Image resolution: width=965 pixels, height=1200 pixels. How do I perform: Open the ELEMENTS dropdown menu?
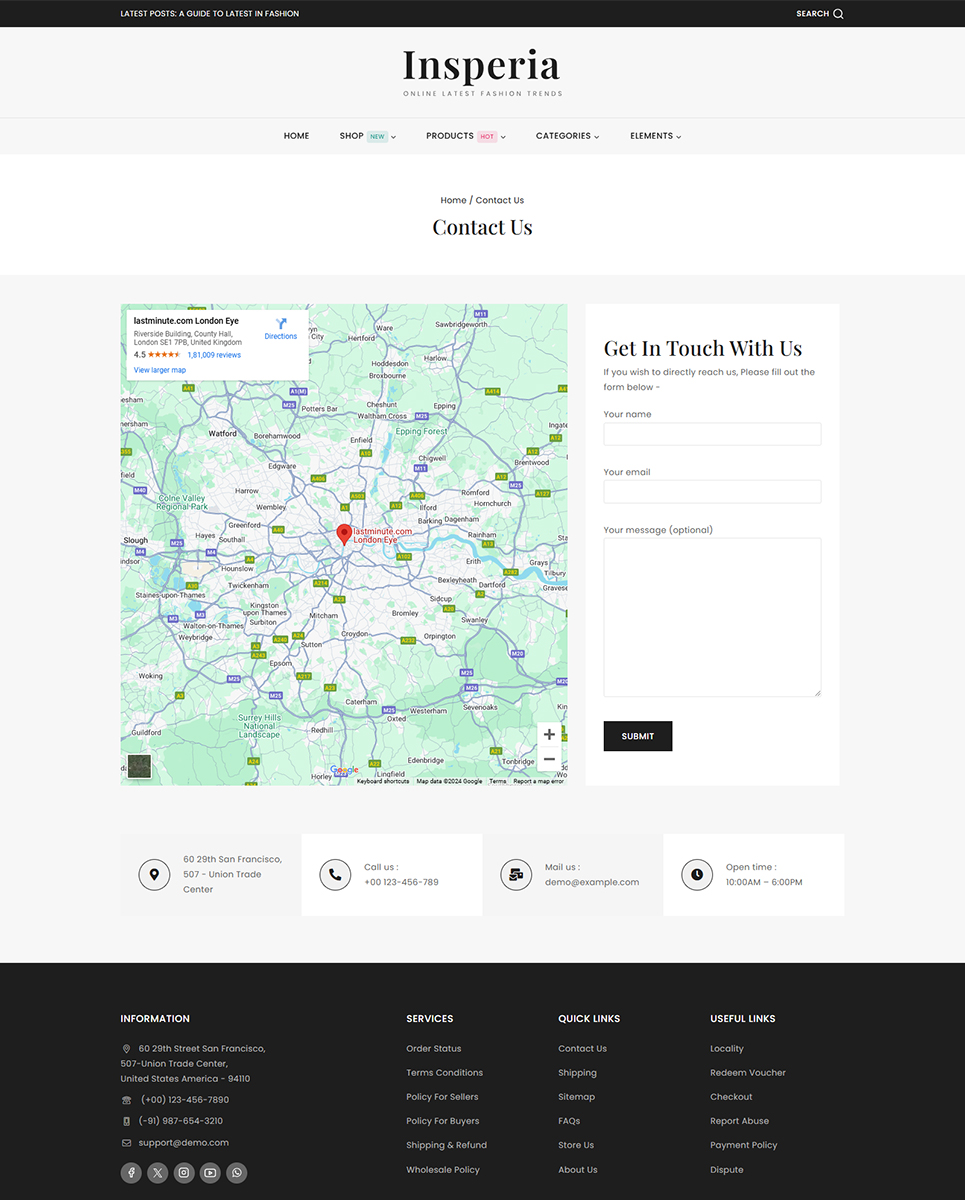click(650, 136)
